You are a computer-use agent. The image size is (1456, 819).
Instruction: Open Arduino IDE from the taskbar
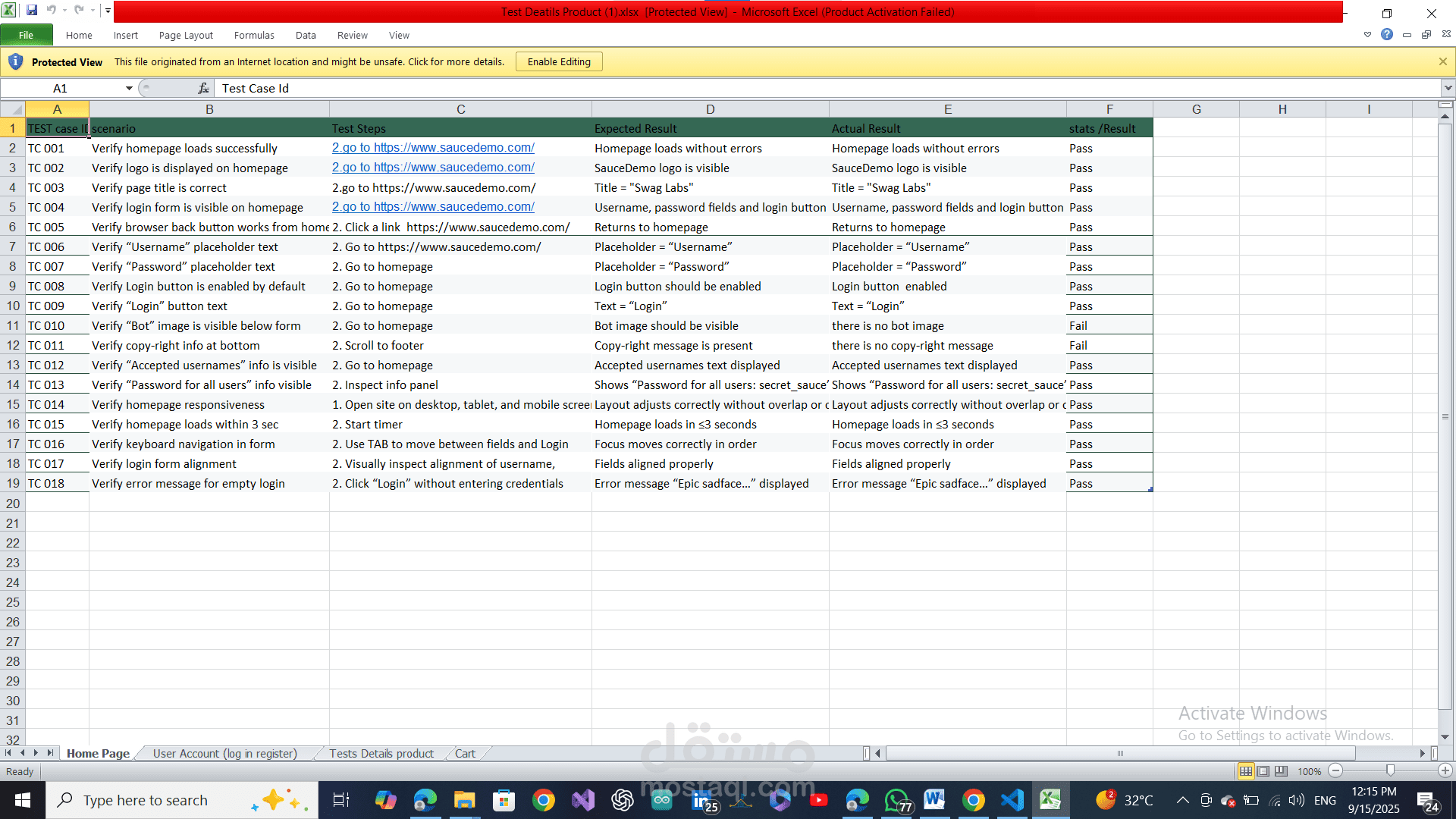[662, 800]
